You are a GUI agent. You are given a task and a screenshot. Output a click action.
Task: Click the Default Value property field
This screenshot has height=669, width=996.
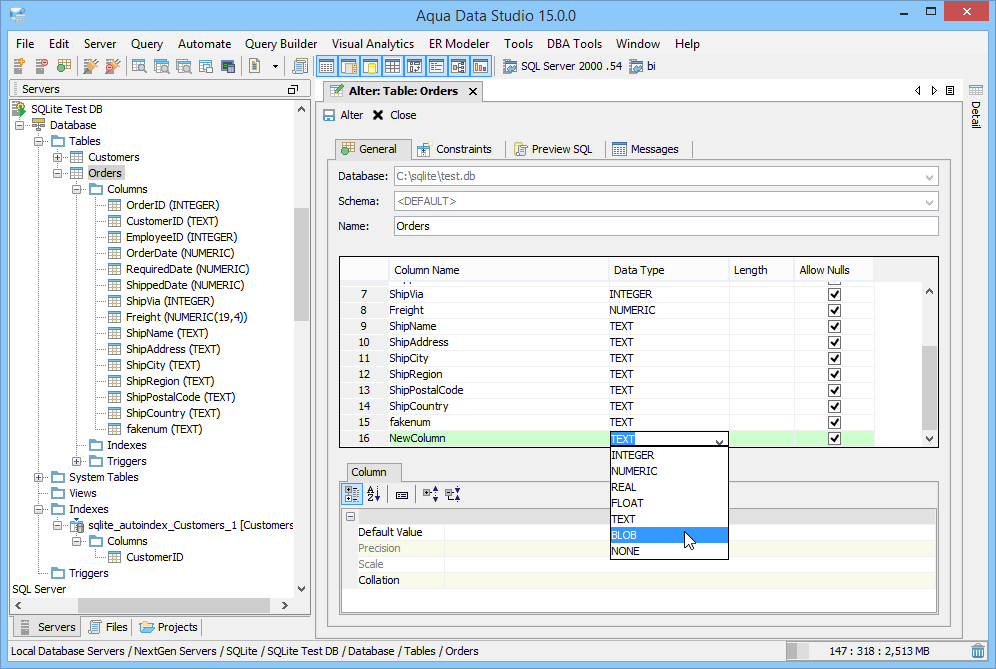pyautogui.click(x=690, y=532)
